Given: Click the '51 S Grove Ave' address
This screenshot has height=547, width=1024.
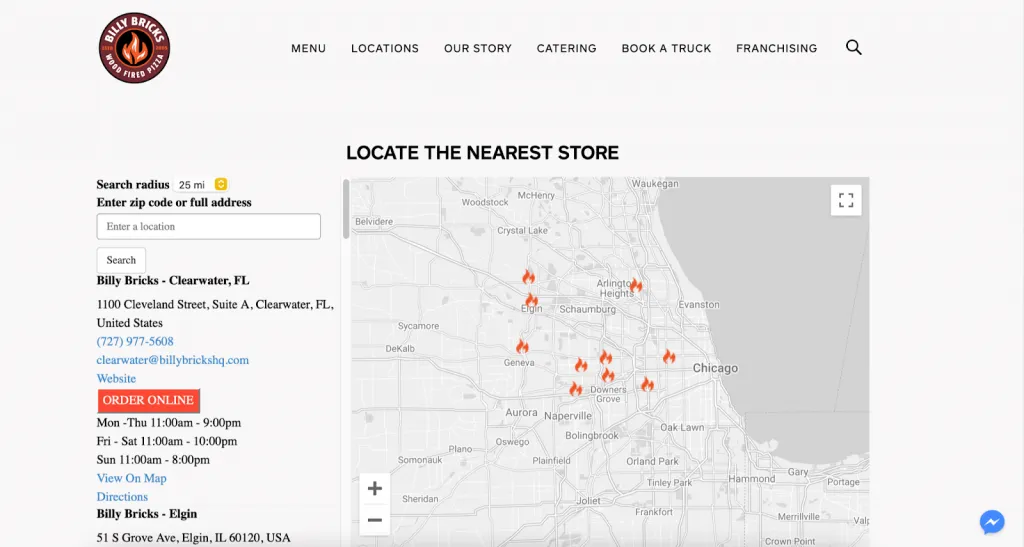Looking at the screenshot, I should coord(193,538).
